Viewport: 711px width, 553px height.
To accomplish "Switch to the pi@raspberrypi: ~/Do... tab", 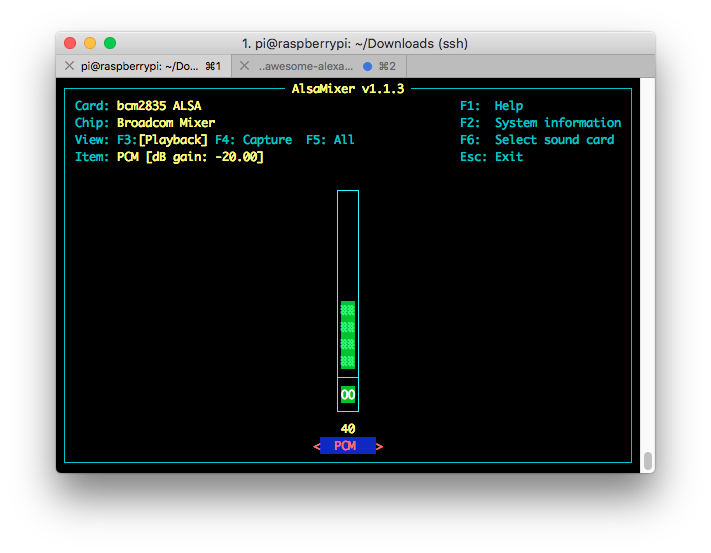I will coord(144,66).
